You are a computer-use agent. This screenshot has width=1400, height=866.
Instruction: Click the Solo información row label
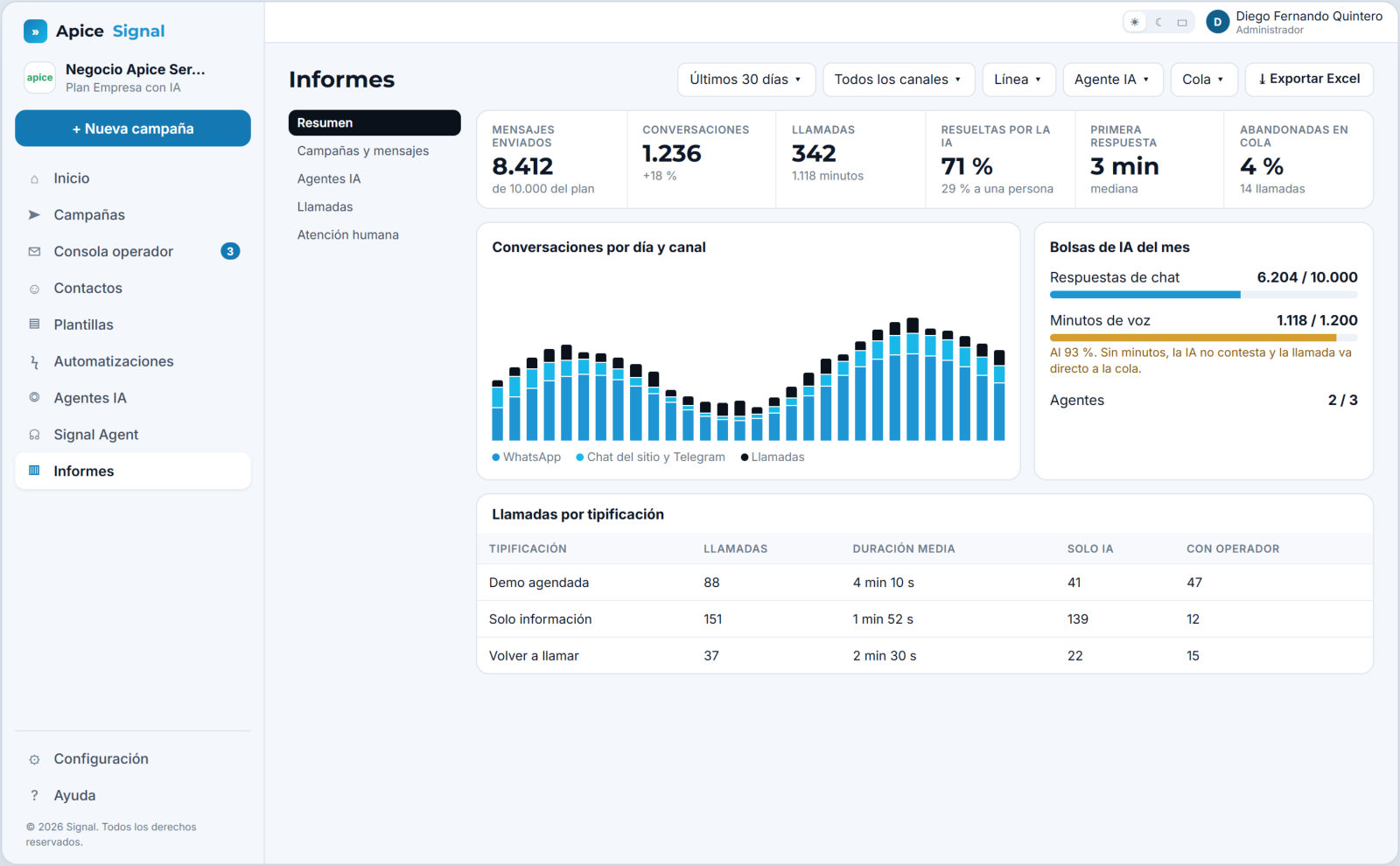point(541,619)
